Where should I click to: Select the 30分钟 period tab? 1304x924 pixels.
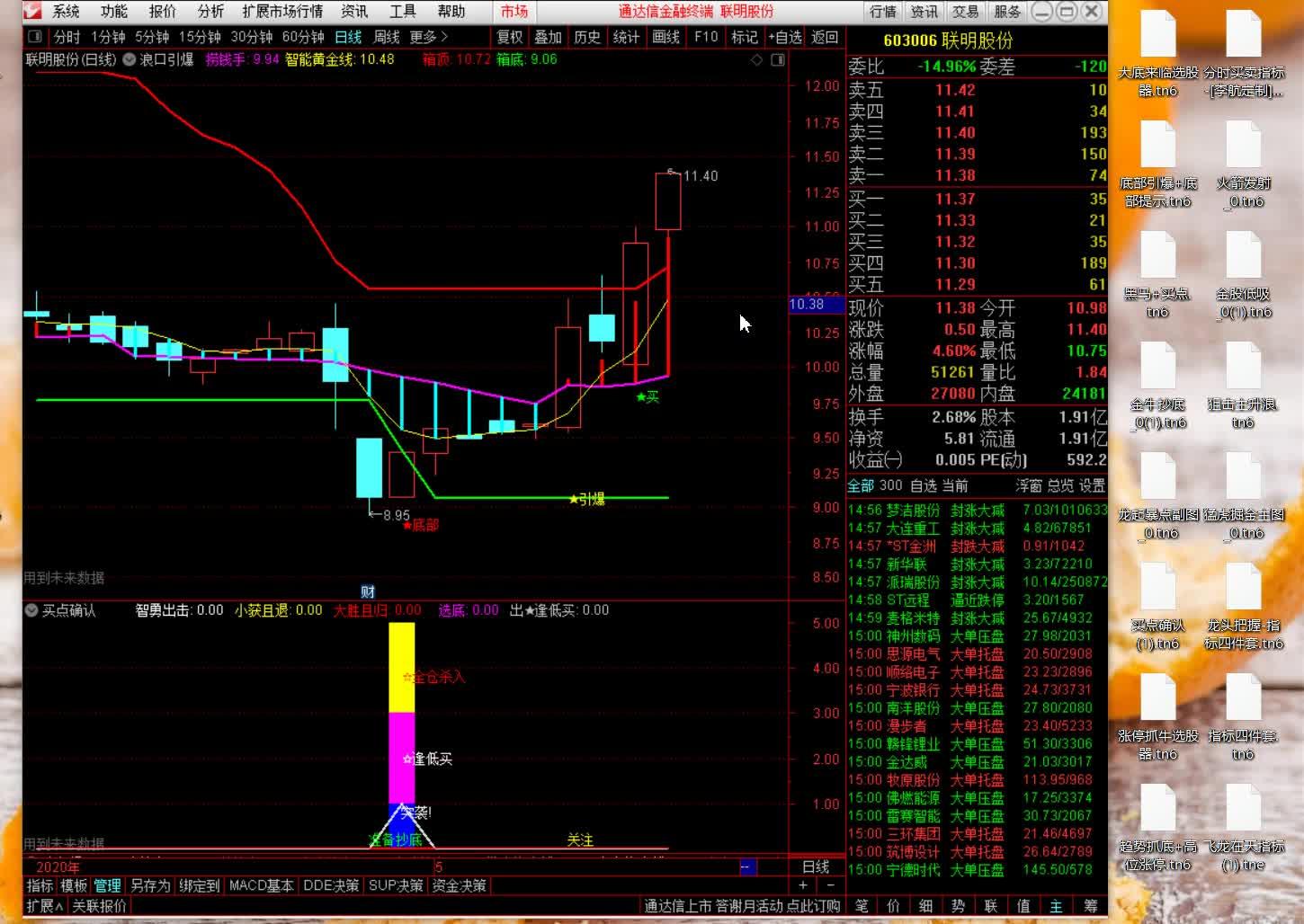point(252,37)
